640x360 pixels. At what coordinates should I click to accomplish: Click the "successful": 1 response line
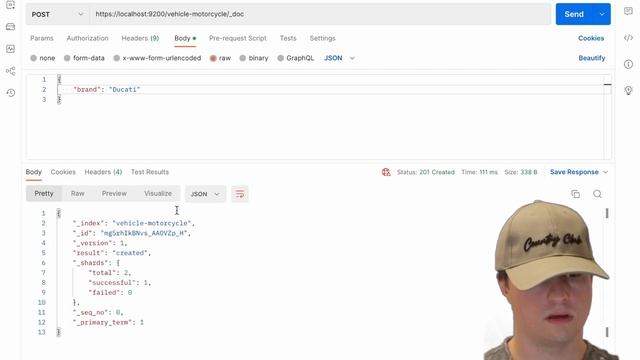[120, 282]
